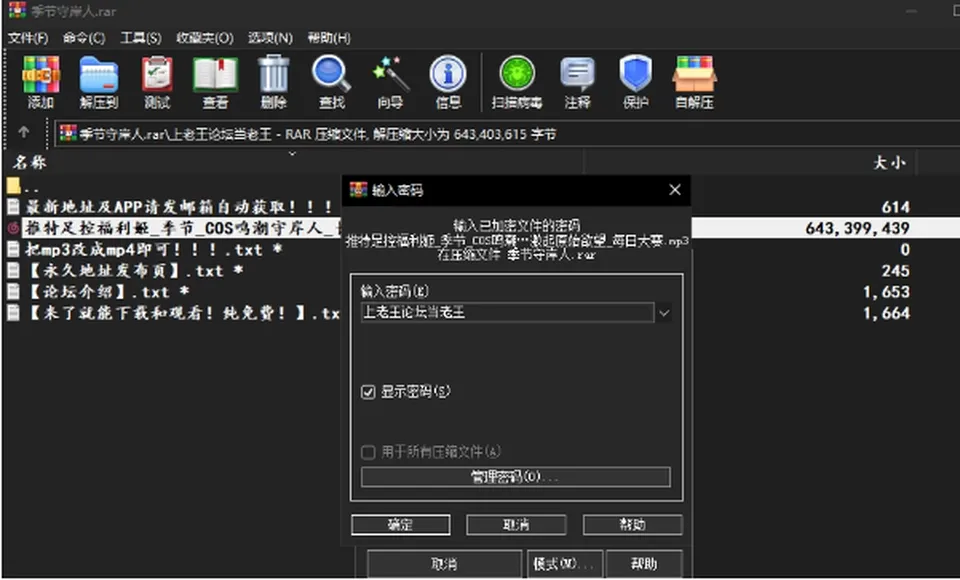960x580 pixels.
Task: Open the 选项(N) menu
Action: tap(270, 38)
